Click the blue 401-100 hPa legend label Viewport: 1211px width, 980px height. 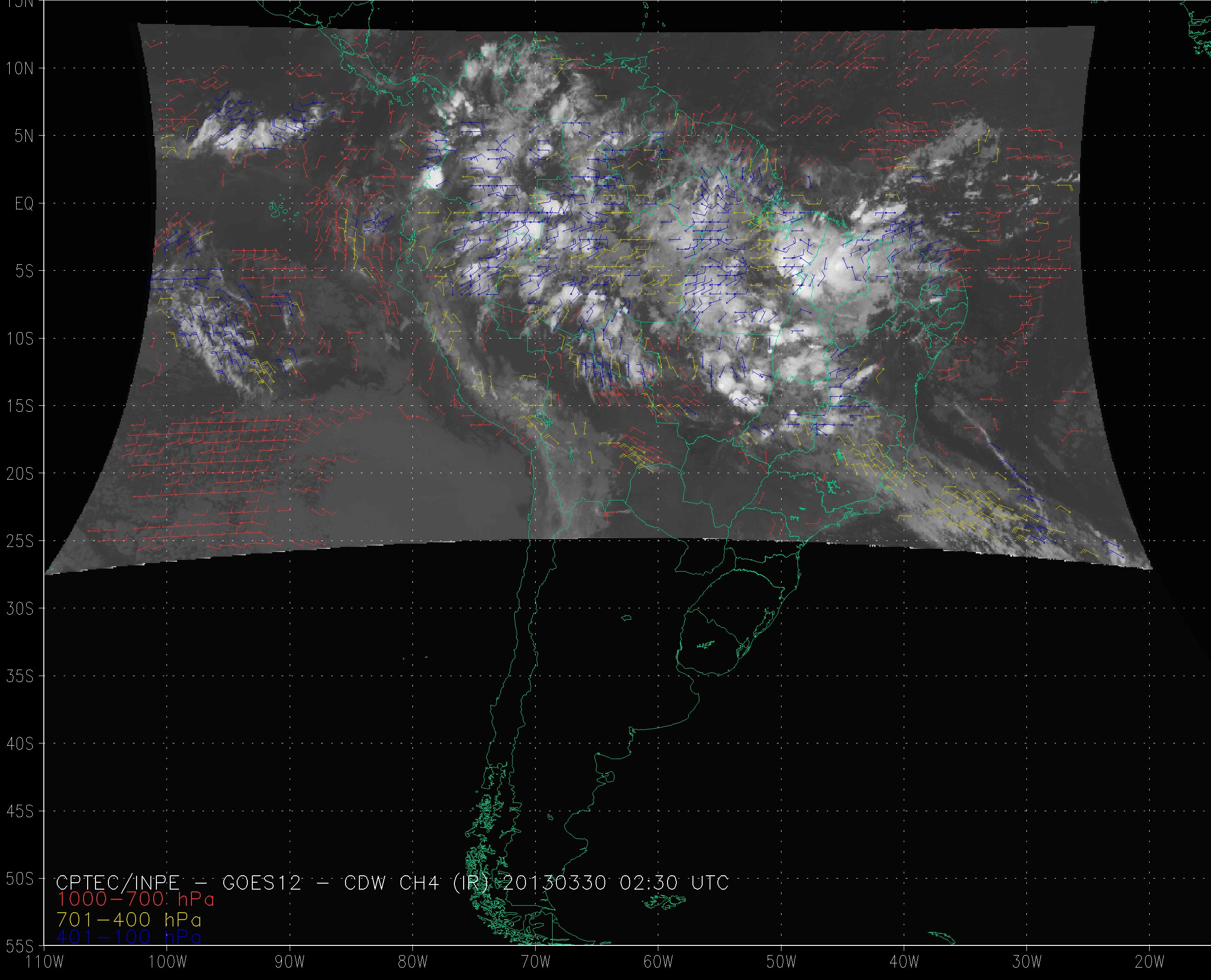pos(129,938)
